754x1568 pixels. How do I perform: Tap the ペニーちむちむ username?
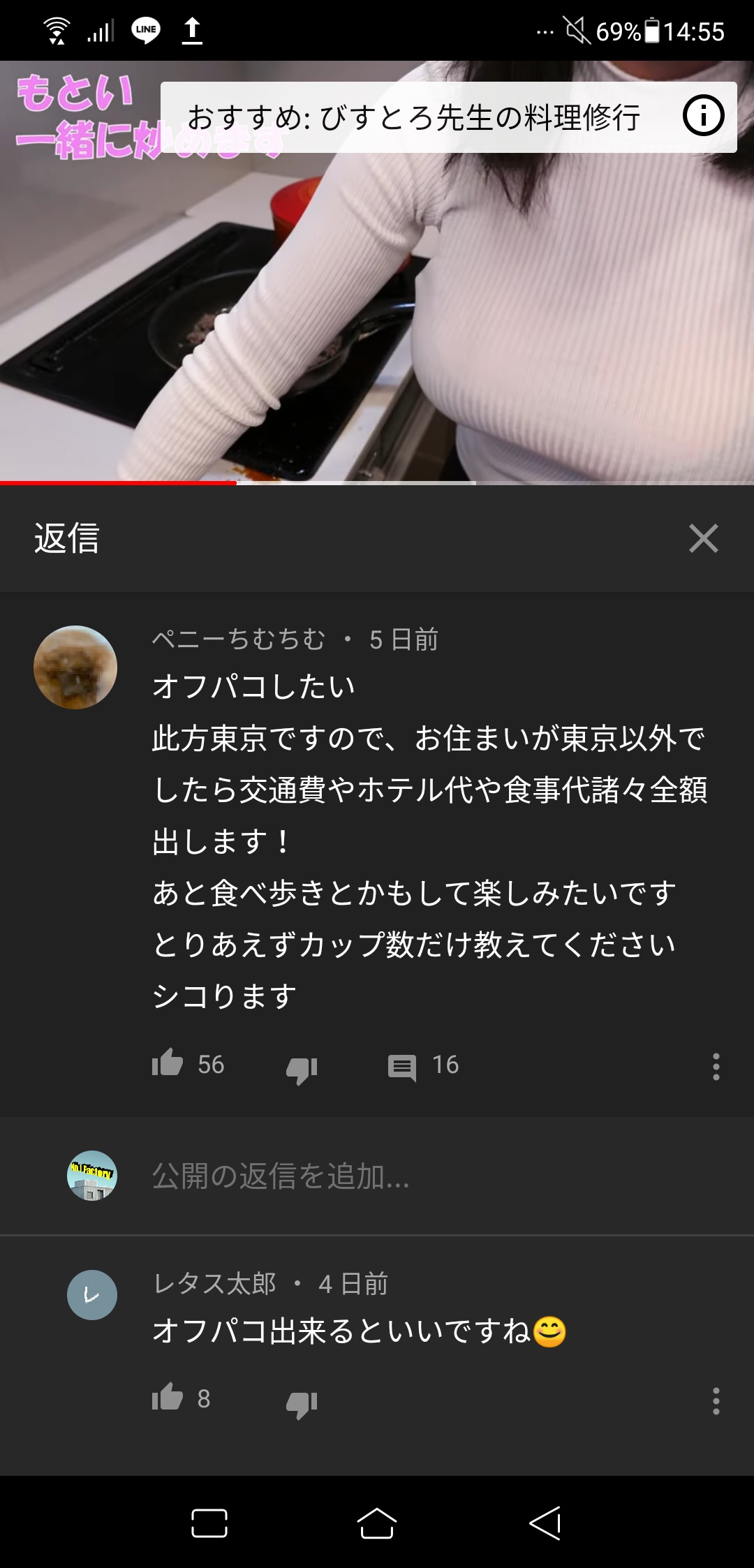pos(239,639)
